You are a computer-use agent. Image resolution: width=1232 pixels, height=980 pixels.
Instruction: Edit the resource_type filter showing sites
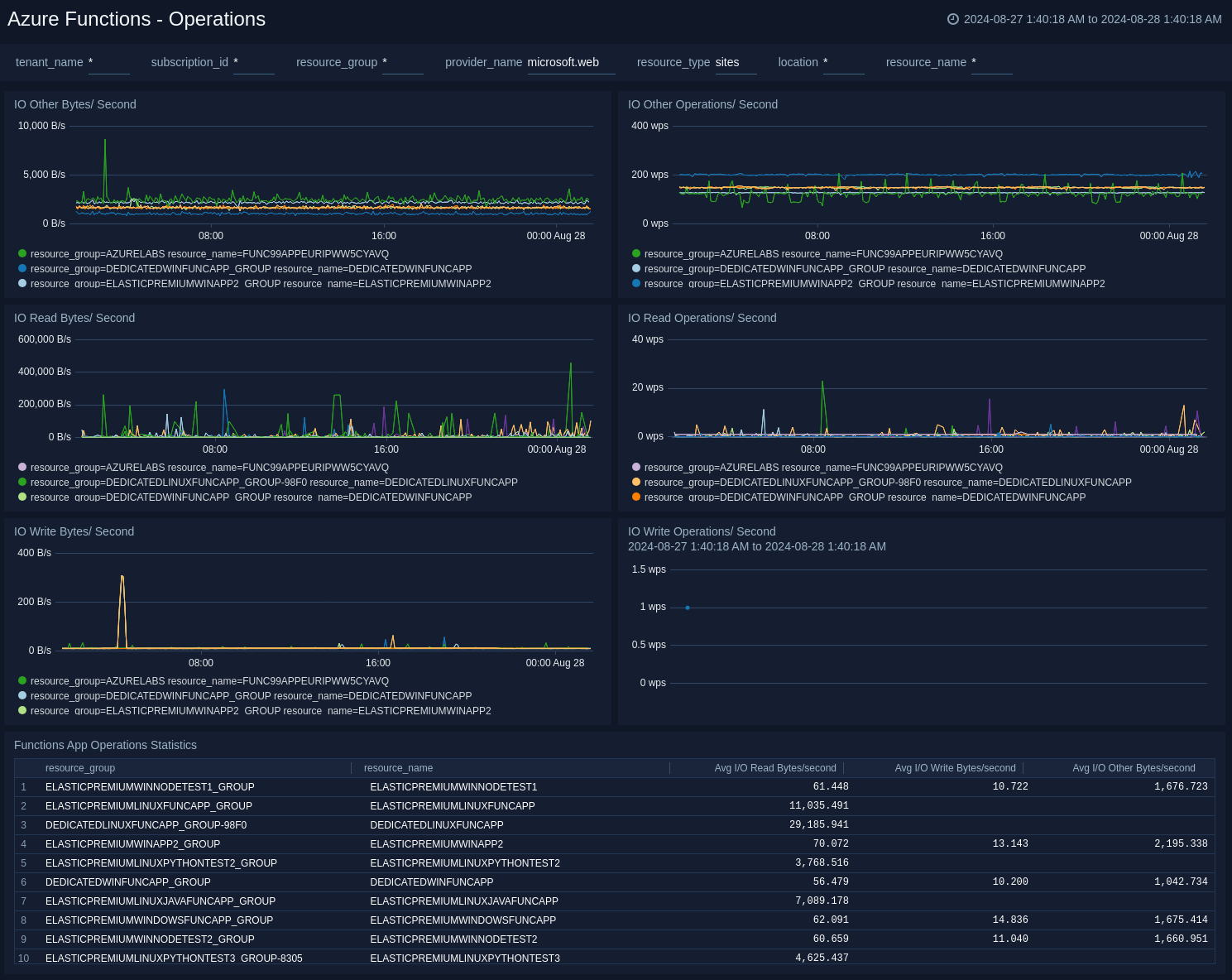click(736, 62)
